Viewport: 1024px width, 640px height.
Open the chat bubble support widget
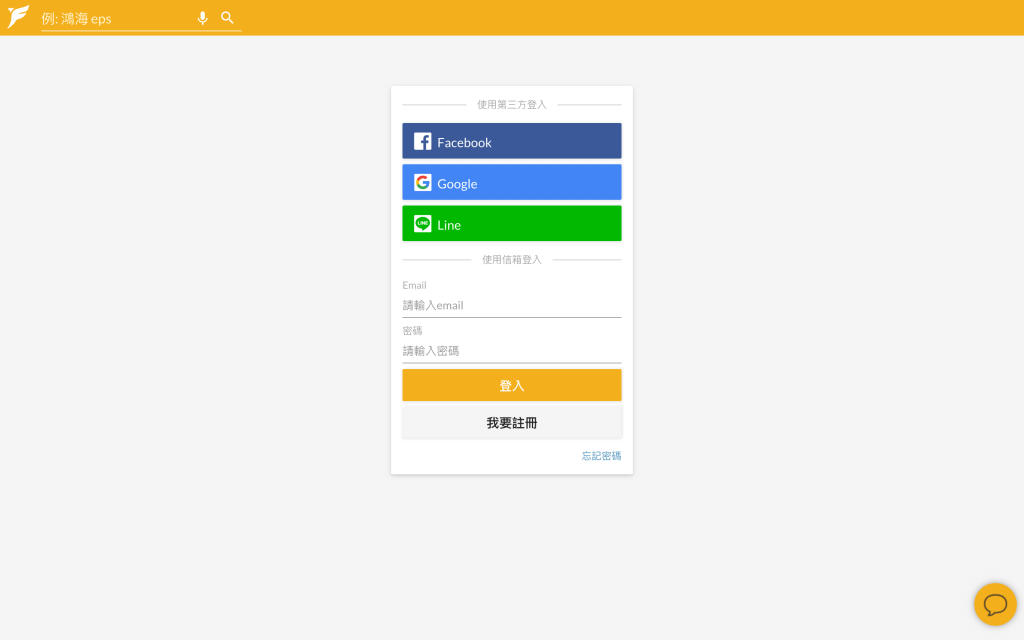tap(995, 604)
